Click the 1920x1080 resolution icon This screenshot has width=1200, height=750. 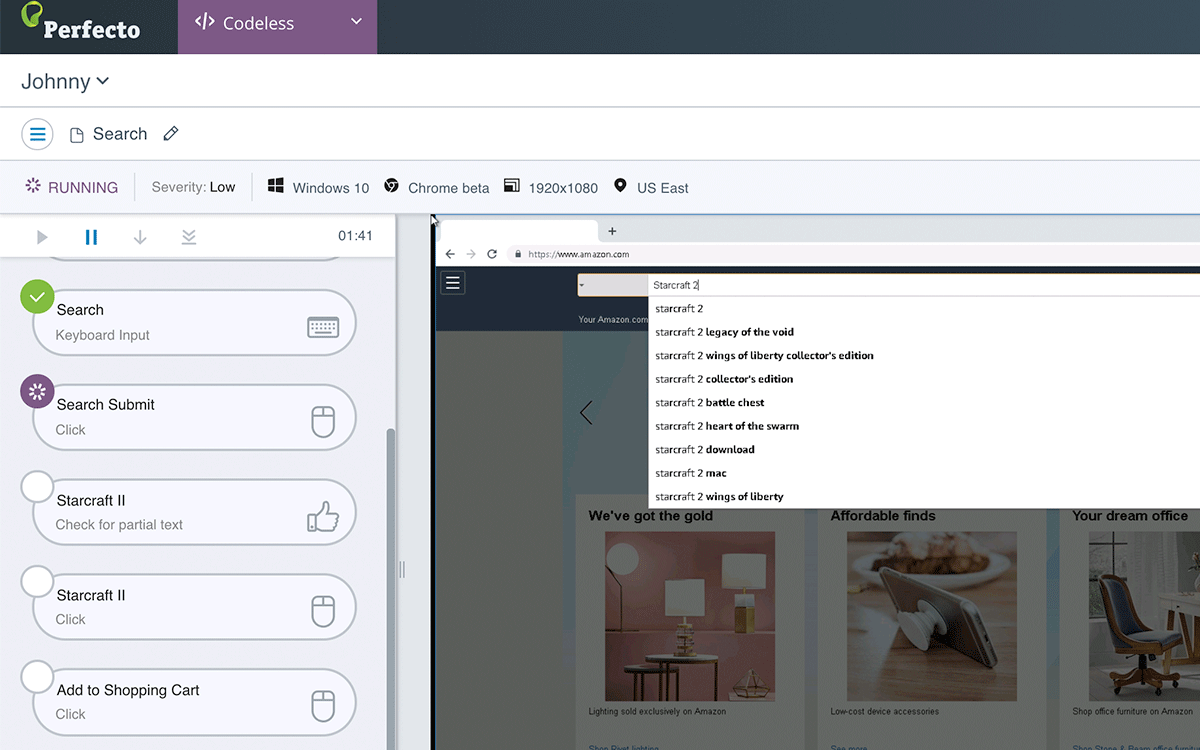(x=512, y=186)
